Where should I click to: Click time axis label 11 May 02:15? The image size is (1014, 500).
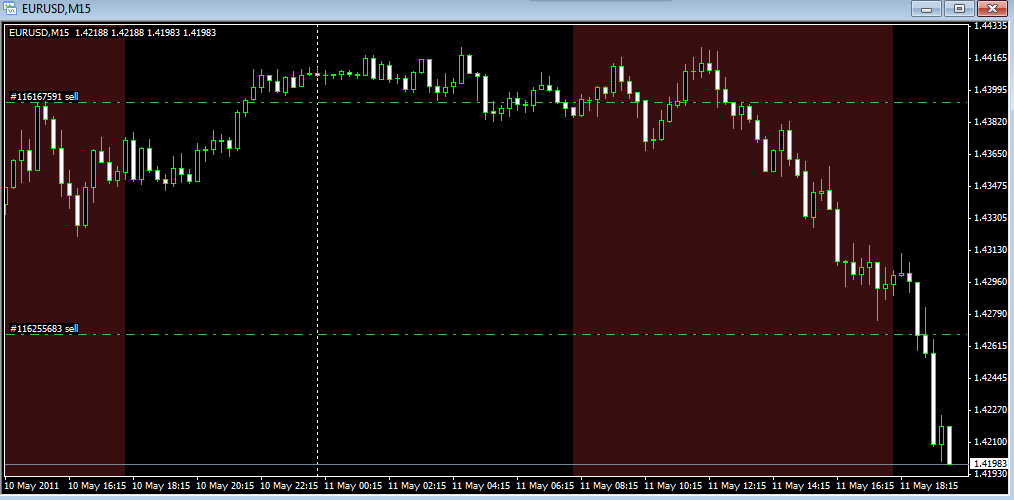[416, 485]
